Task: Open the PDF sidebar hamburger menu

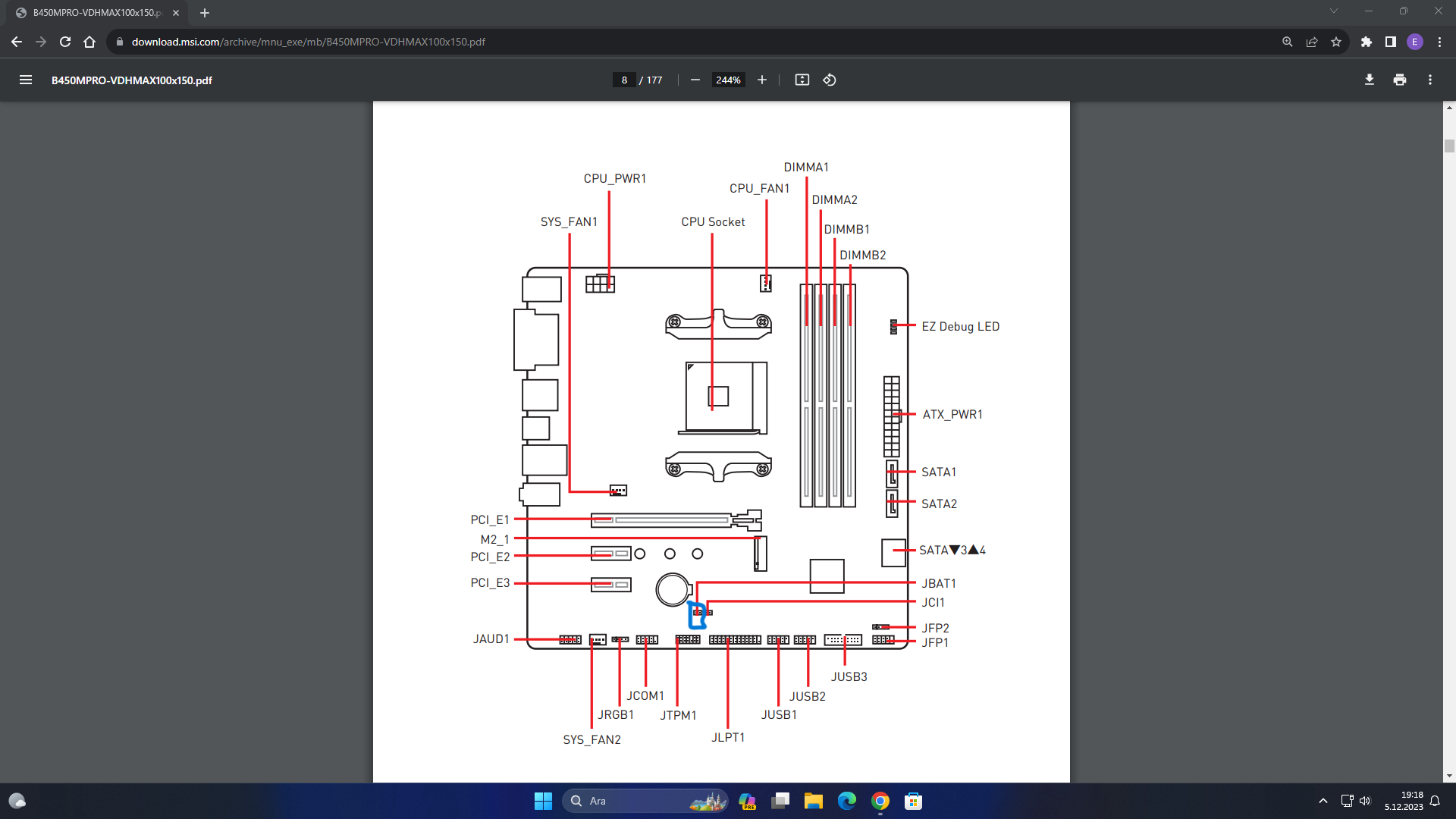Action: coord(25,80)
